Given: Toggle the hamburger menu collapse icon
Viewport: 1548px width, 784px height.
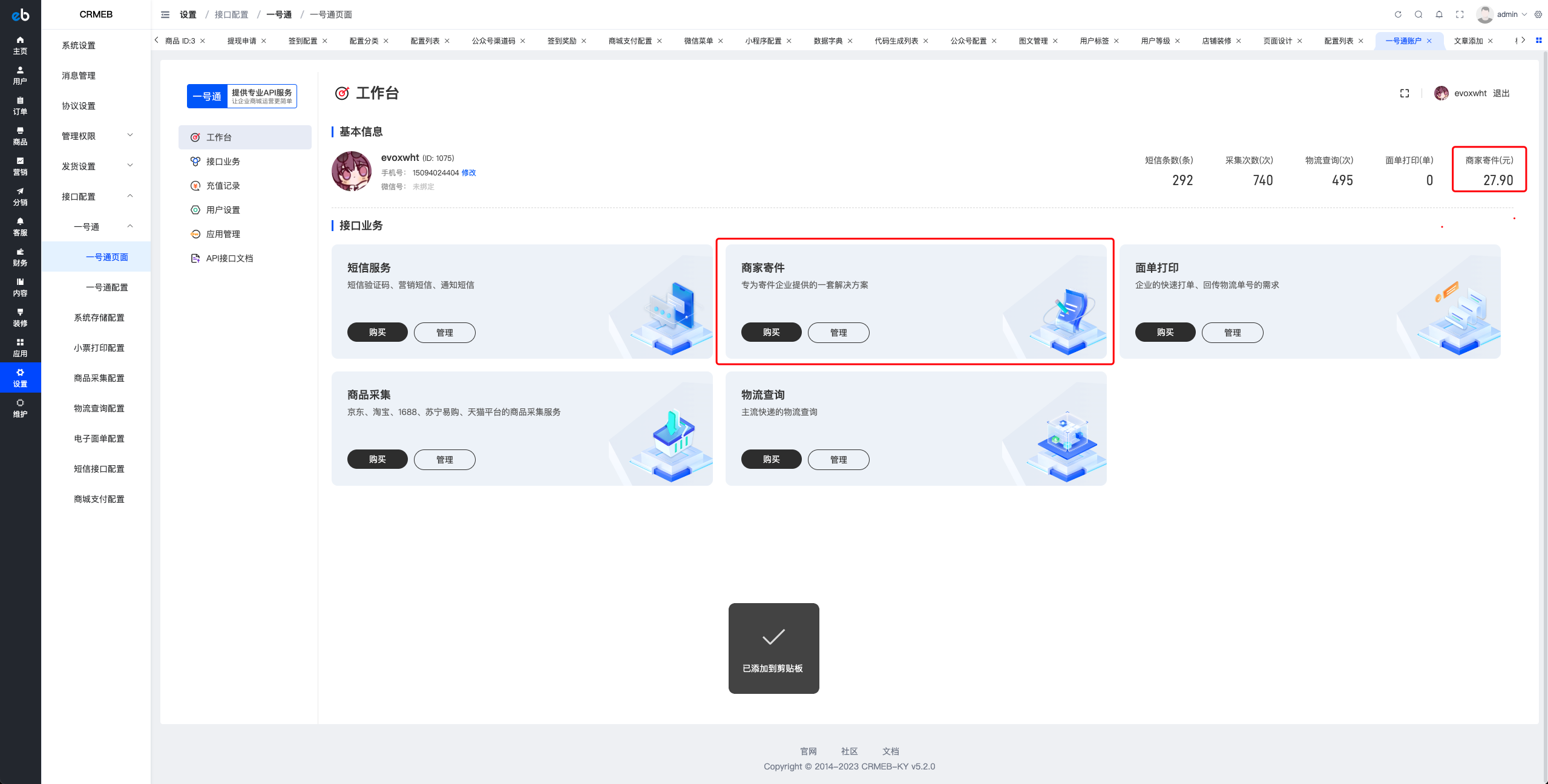Looking at the screenshot, I should pos(165,15).
